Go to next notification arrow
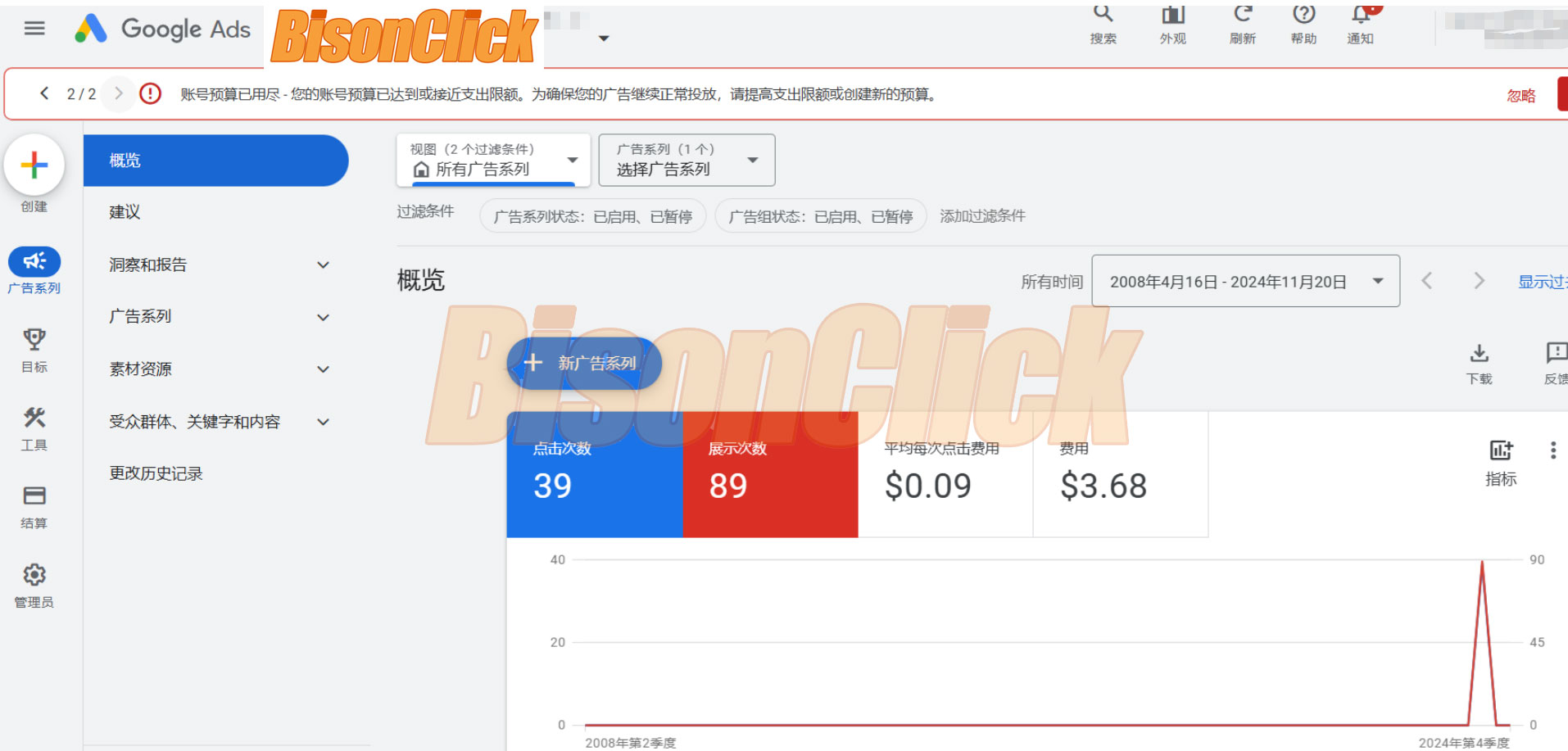This screenshot has width=1568, height=751. point(119,93)
